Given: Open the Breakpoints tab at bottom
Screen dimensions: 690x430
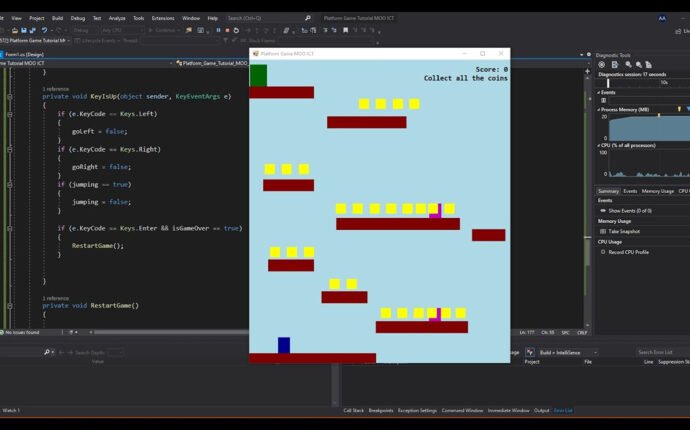Looking at the screenshot, I should tap(380, 410).
